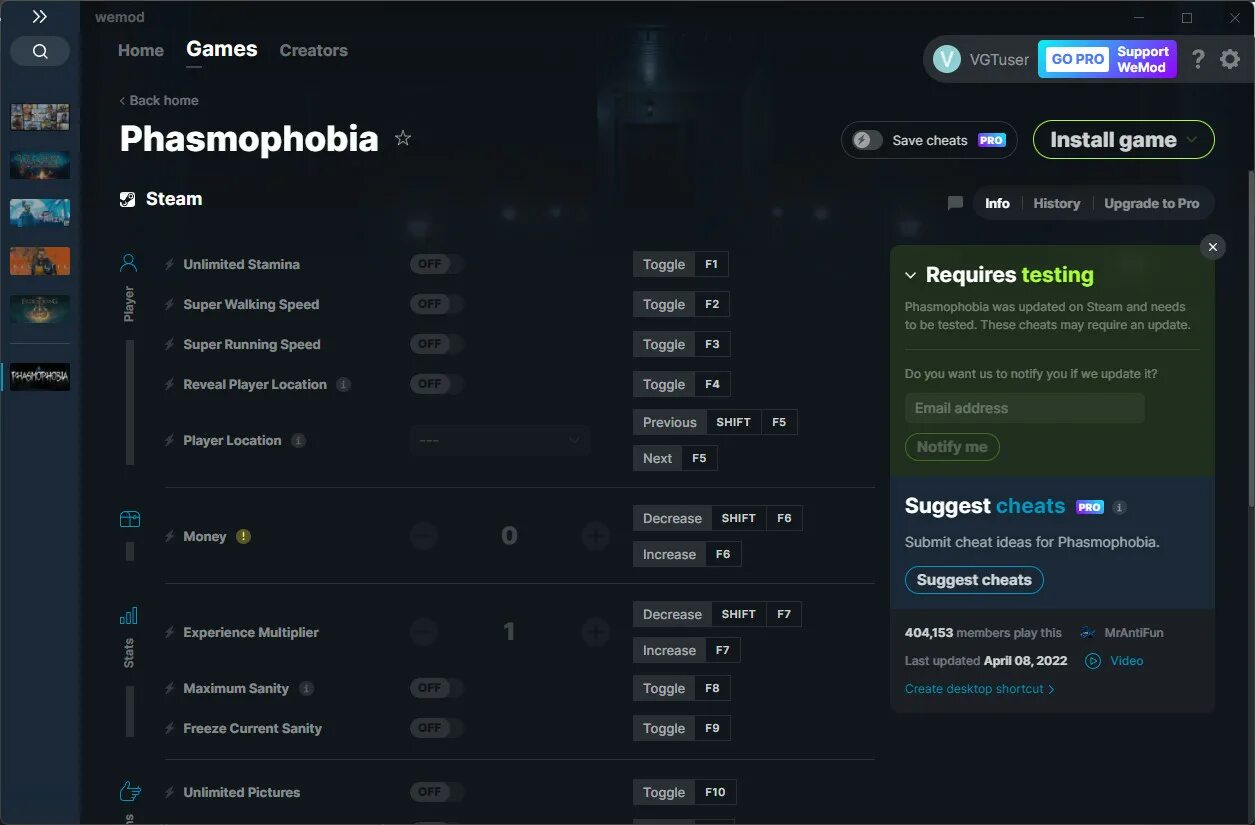The width and height of the screenshot is (1255, 825).
Task: Select the inventory chest category icon
Action: [x=129, y=519]
